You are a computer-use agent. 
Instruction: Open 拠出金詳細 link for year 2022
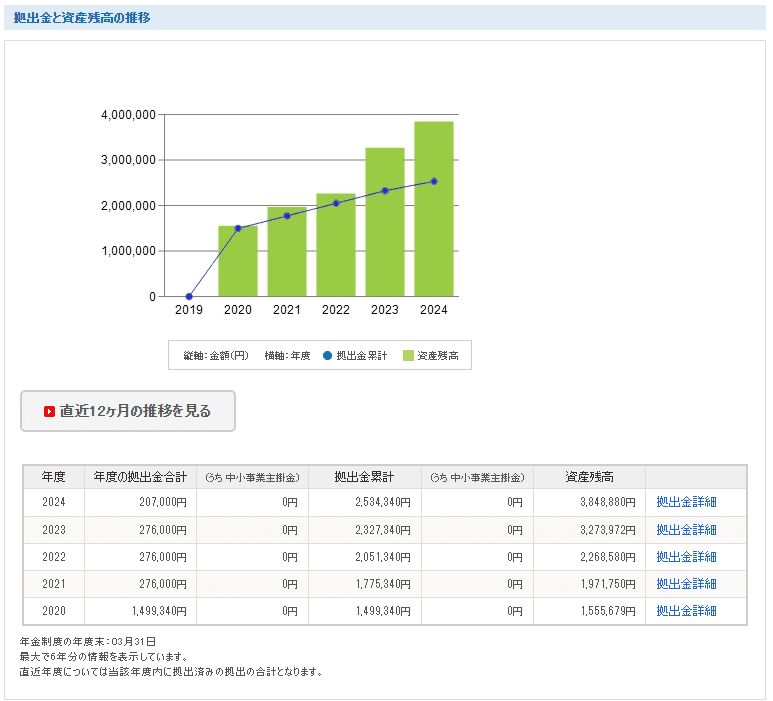[x=686, y=557]
